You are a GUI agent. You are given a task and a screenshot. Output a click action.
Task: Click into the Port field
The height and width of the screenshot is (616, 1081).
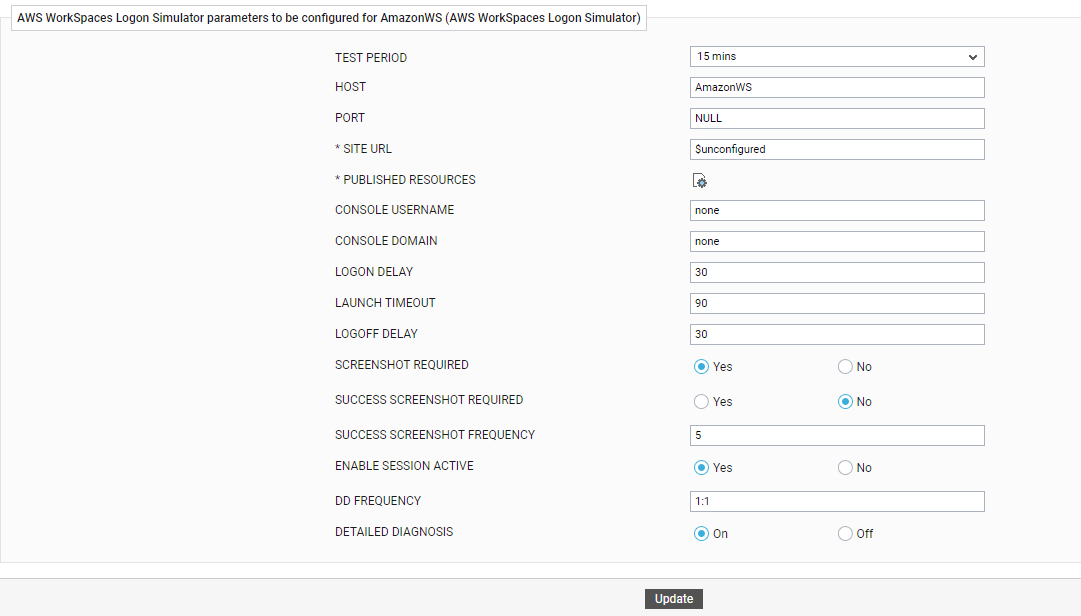[837, 119]
